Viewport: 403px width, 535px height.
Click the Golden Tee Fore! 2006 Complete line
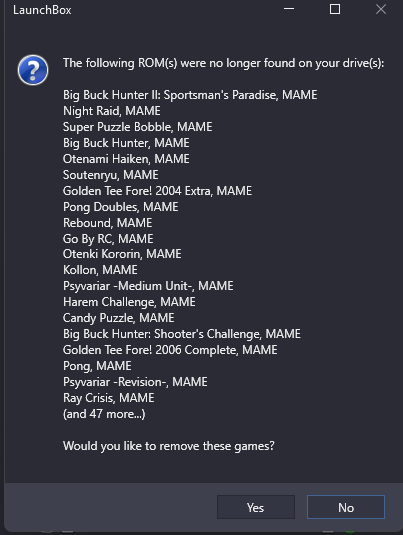click(x=170, y=350)
